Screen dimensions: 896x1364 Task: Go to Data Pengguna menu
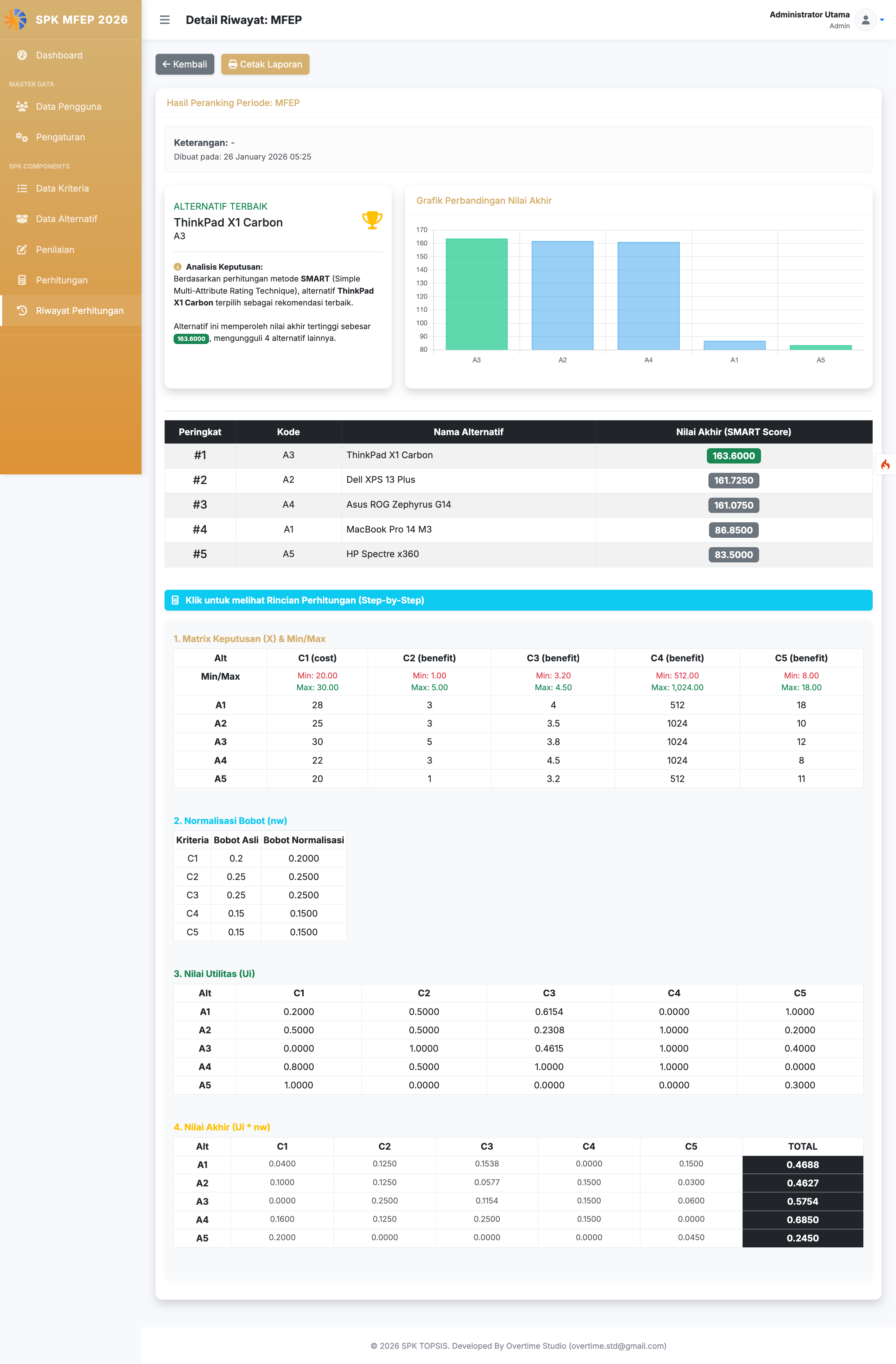(x=71, y=106)
